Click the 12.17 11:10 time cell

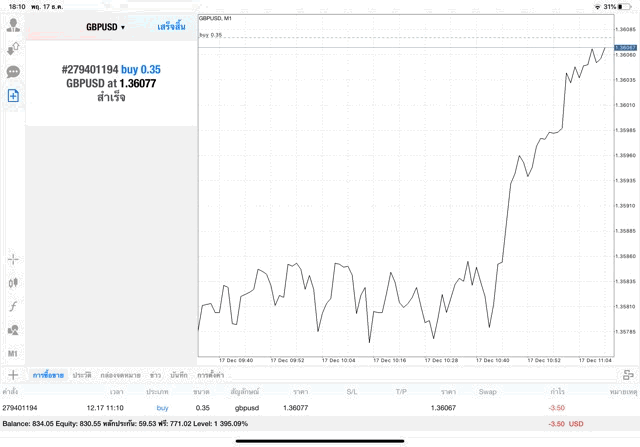click(105, 408)
